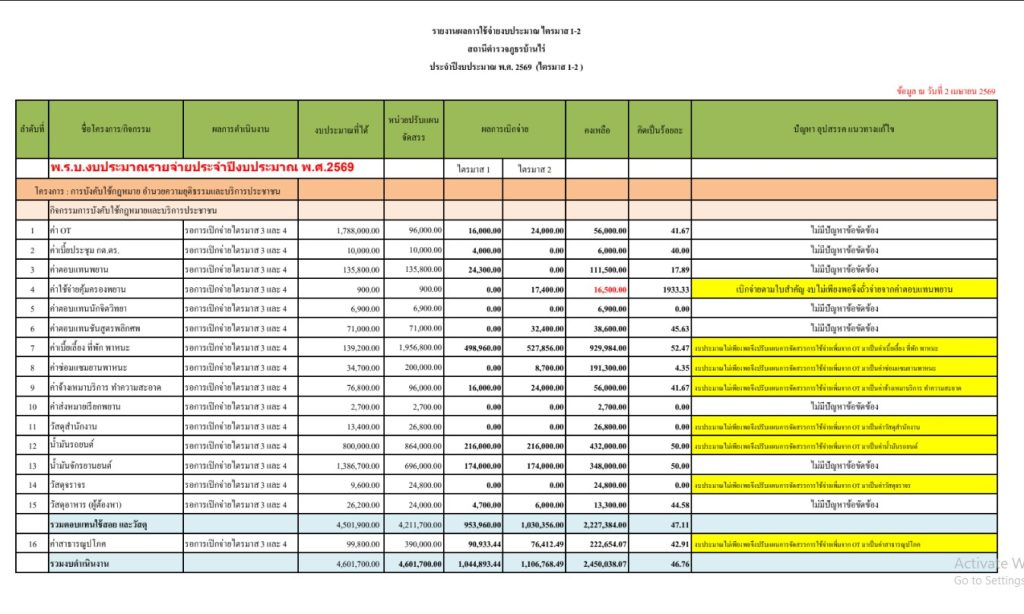Click the 90,933.44 utilities quarter 1 cell
The height and width of the screenshot is (614, 1024).
click(473, 543)
